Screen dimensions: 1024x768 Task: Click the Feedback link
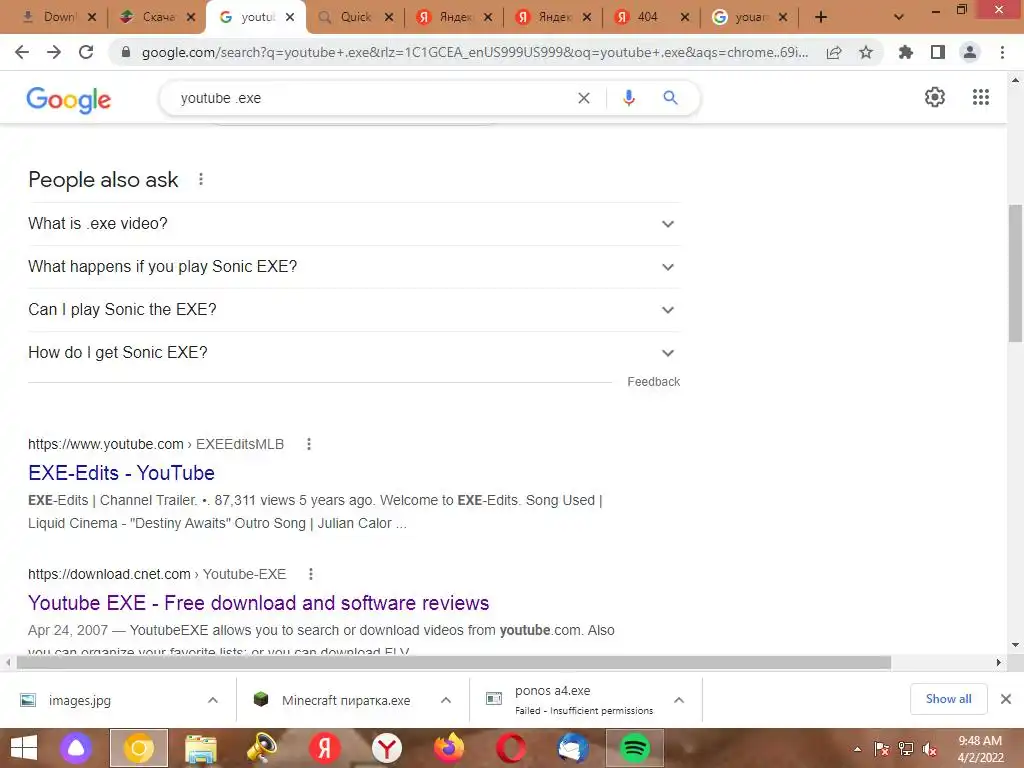[654, 381]
